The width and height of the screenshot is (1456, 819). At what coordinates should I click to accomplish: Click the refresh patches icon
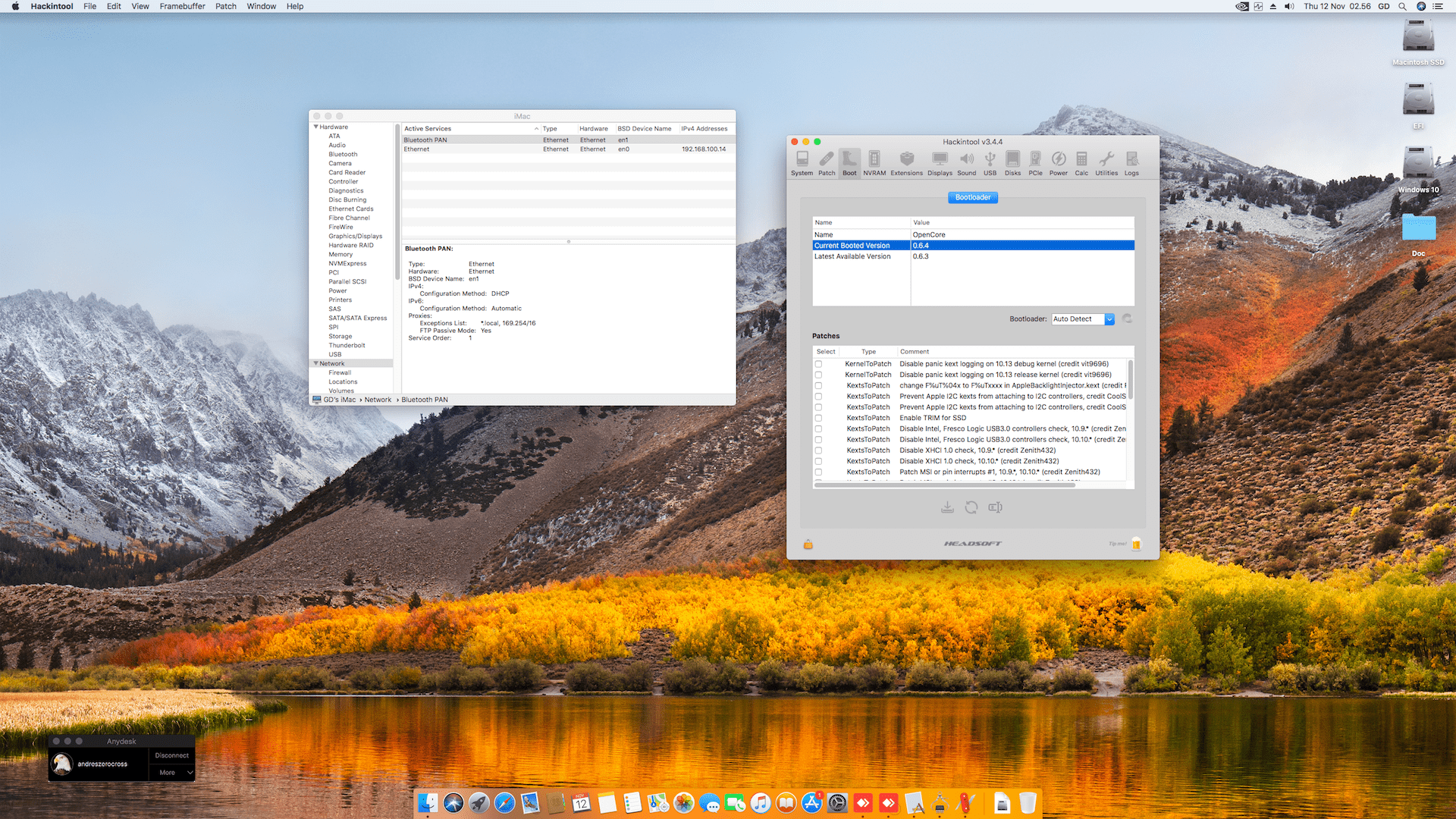point(971,507)
